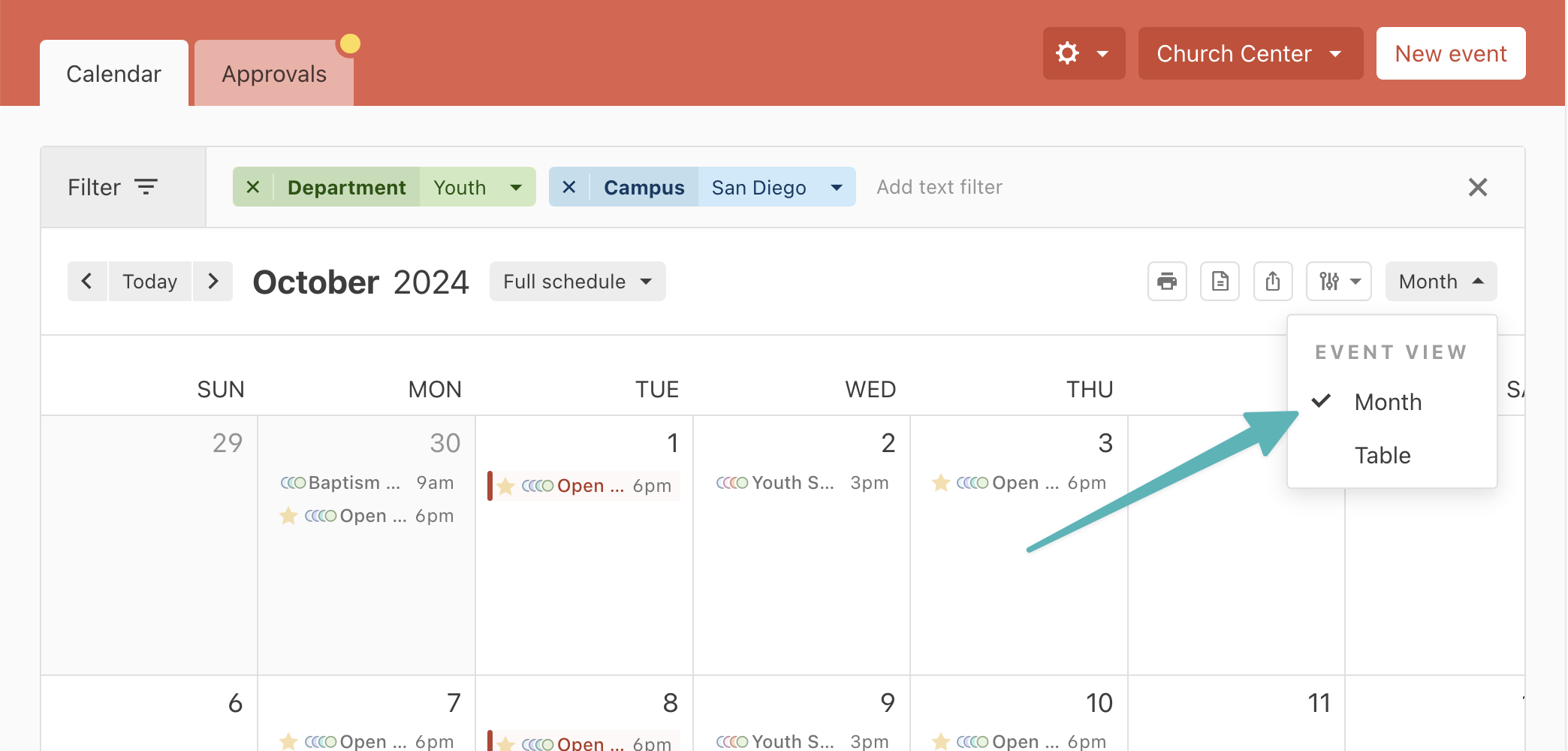The width and height of the screenshot is (1568, 751).
Task: Jump to Today
Action: (x=150, y=282)
